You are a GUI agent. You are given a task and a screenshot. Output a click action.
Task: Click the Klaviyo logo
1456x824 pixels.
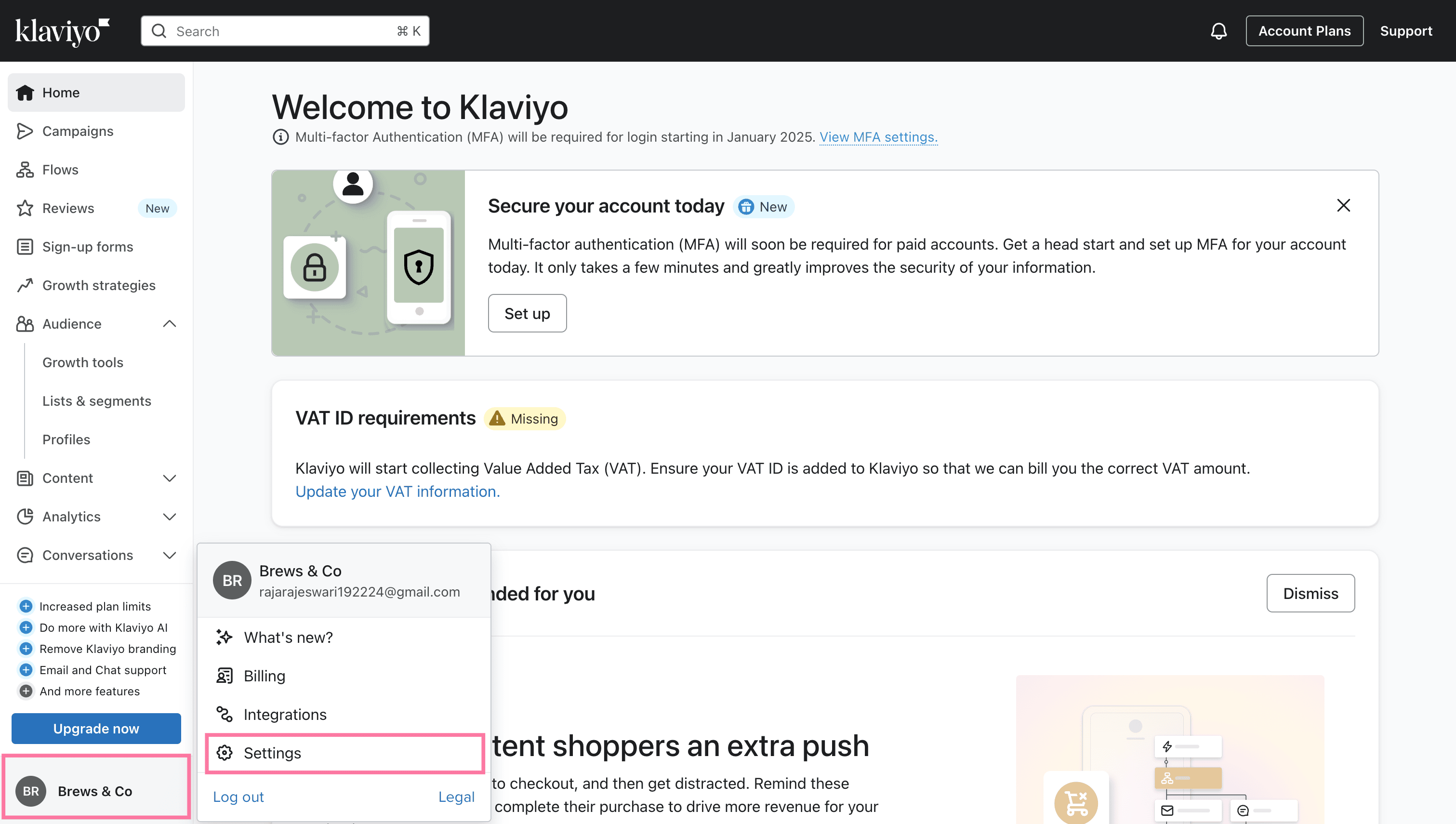pos(62,31)
